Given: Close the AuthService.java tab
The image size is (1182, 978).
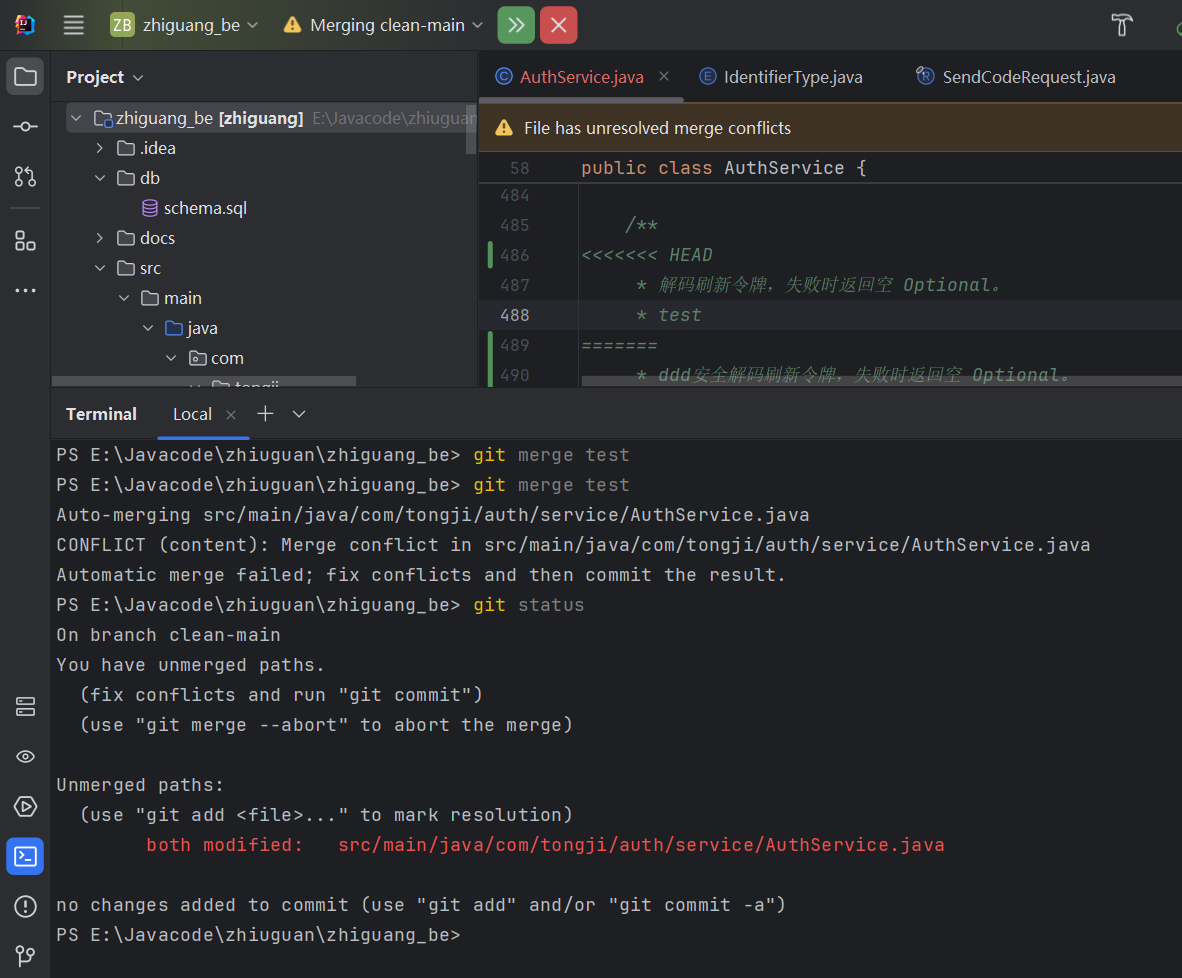Looking at the screenshot, I should click(x=664, y=76).
